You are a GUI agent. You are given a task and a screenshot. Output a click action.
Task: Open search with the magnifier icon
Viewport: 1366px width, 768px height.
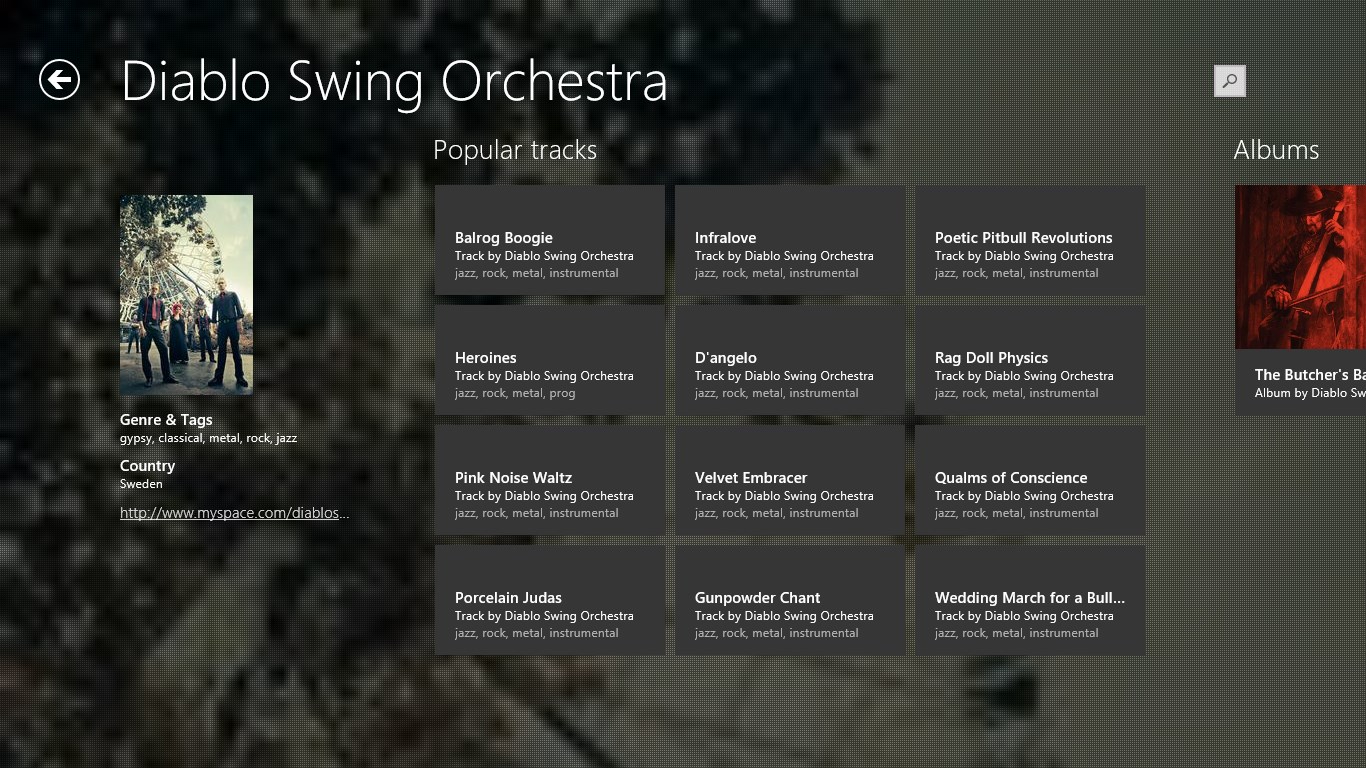[x=1229, y=81]
